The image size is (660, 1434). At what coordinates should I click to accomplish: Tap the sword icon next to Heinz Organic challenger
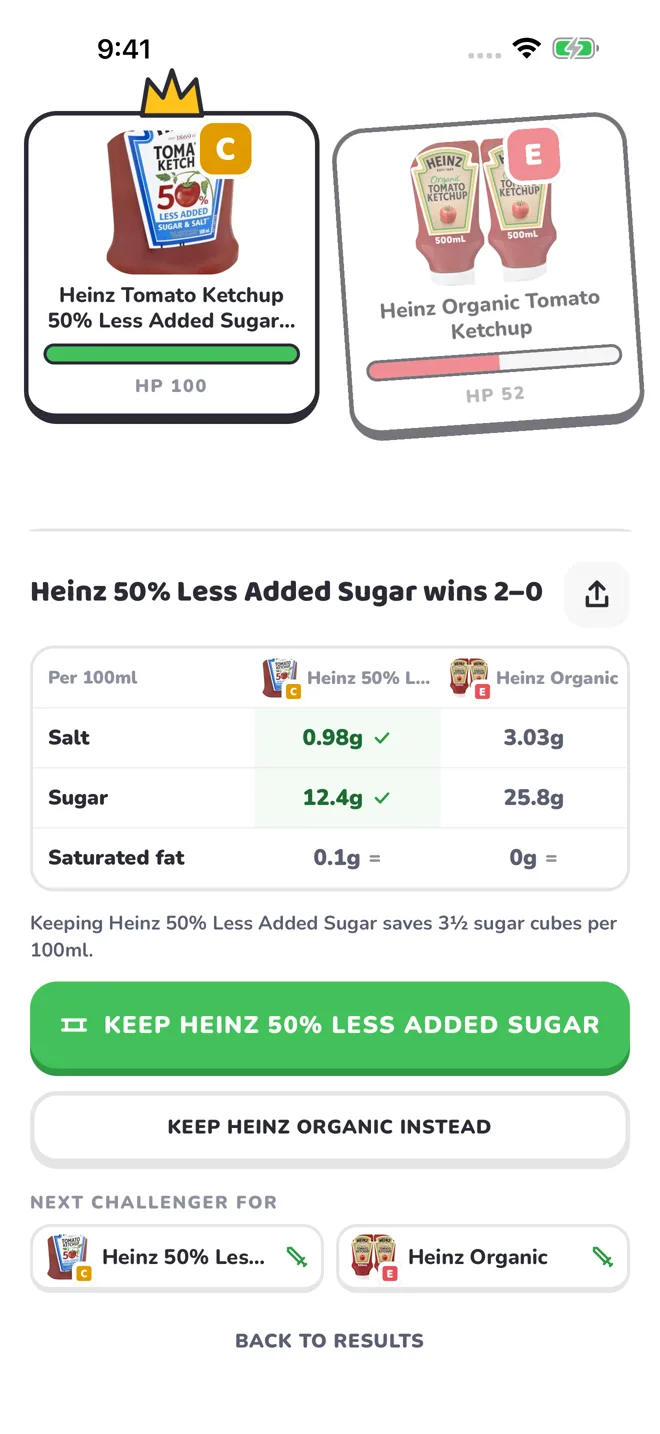[x=603, y=1257]
